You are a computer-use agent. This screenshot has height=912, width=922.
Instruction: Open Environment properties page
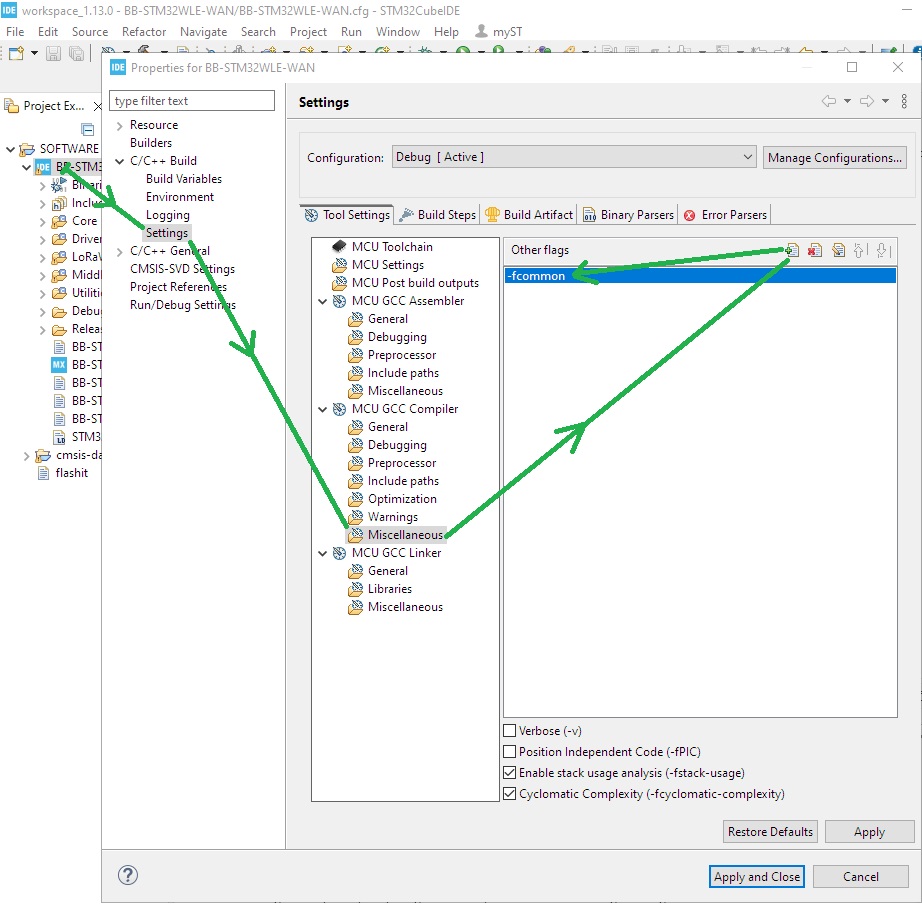pyautogui.click(x=180, y=197)
